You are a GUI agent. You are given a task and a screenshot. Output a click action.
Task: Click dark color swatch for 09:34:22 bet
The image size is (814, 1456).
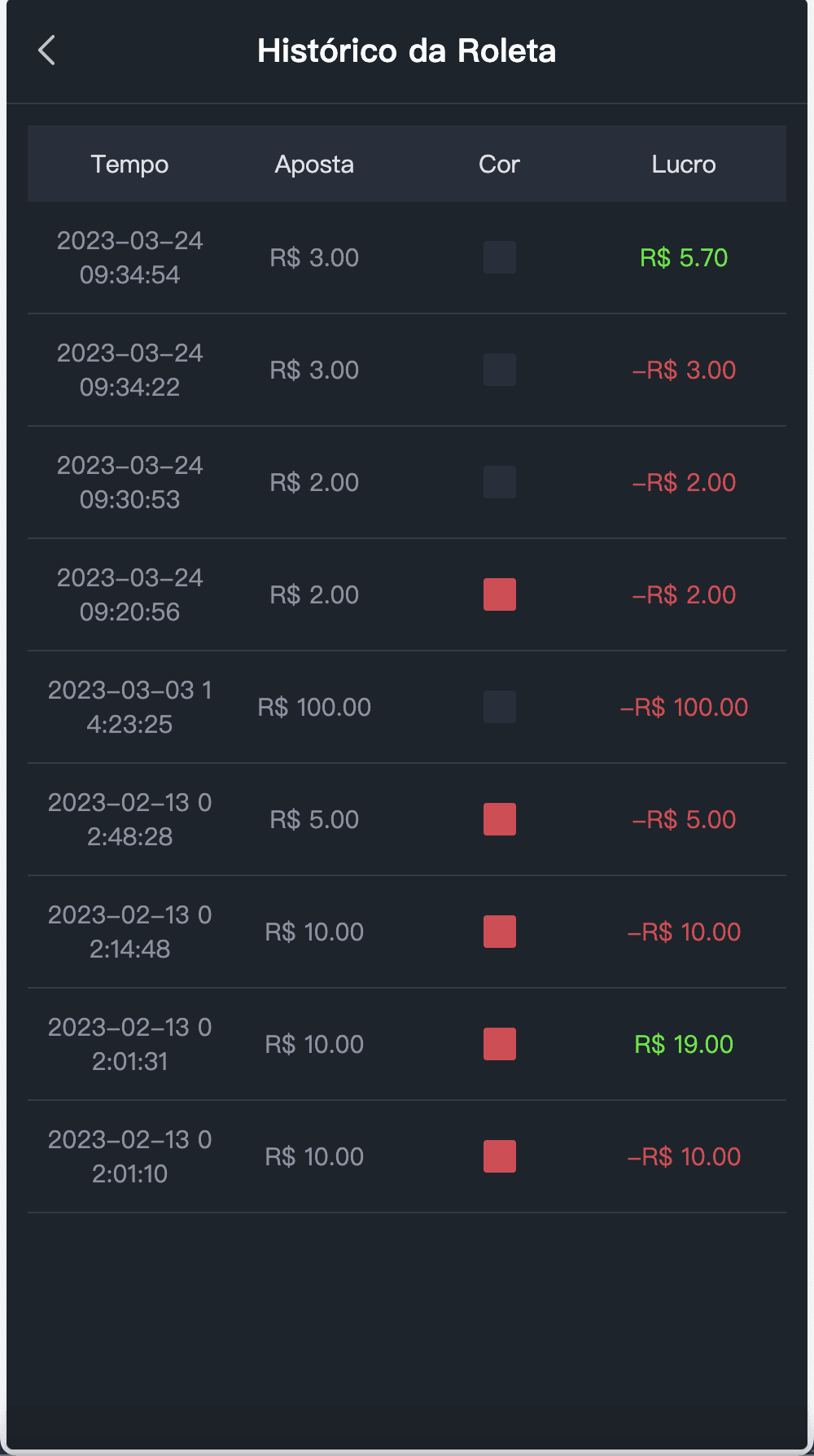click(500, 370)
